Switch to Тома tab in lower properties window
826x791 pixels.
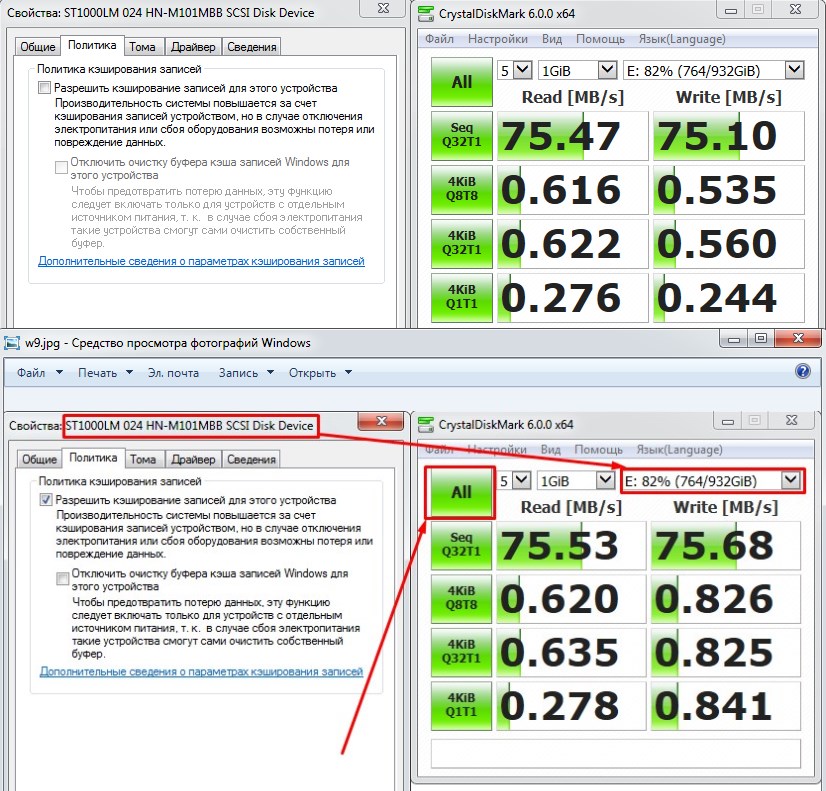143,459
